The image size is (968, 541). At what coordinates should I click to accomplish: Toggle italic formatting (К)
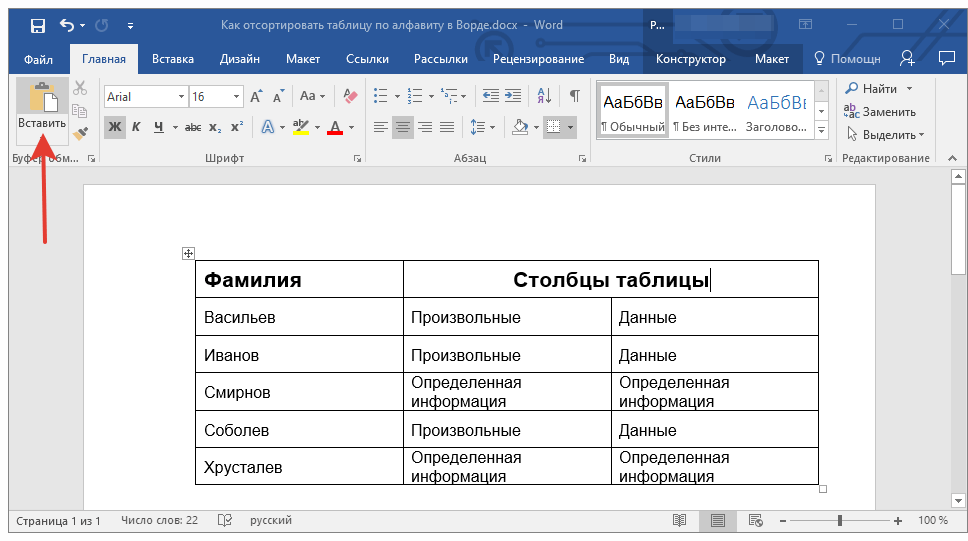[x=138, y=127]
